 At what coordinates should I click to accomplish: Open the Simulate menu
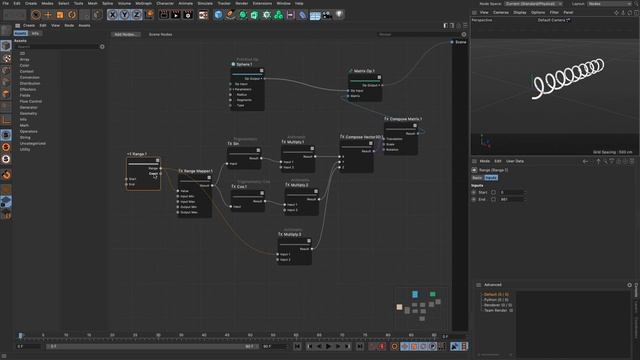tap(205, 3)
